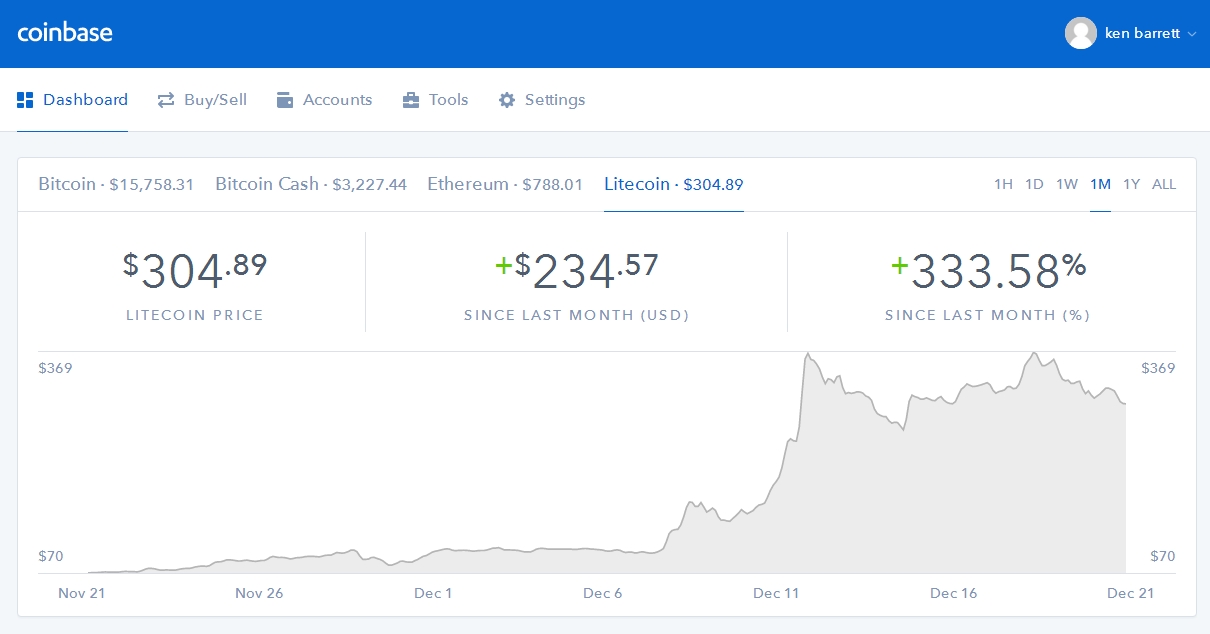
Task: Click the Nov 21 axis label
Action: click(x=82, y=593)
